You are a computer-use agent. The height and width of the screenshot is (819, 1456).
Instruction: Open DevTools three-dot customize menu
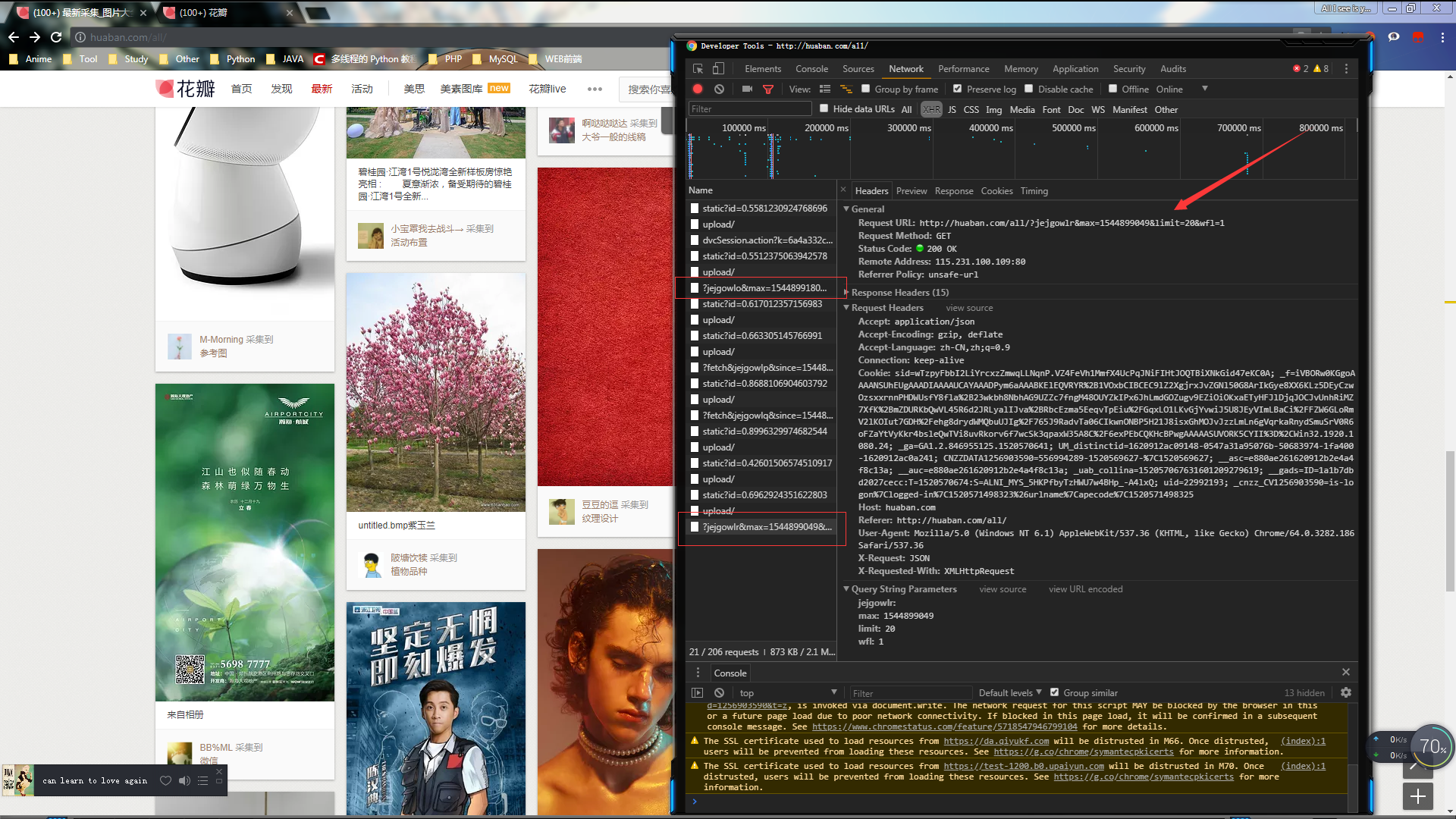(1346, 69)
